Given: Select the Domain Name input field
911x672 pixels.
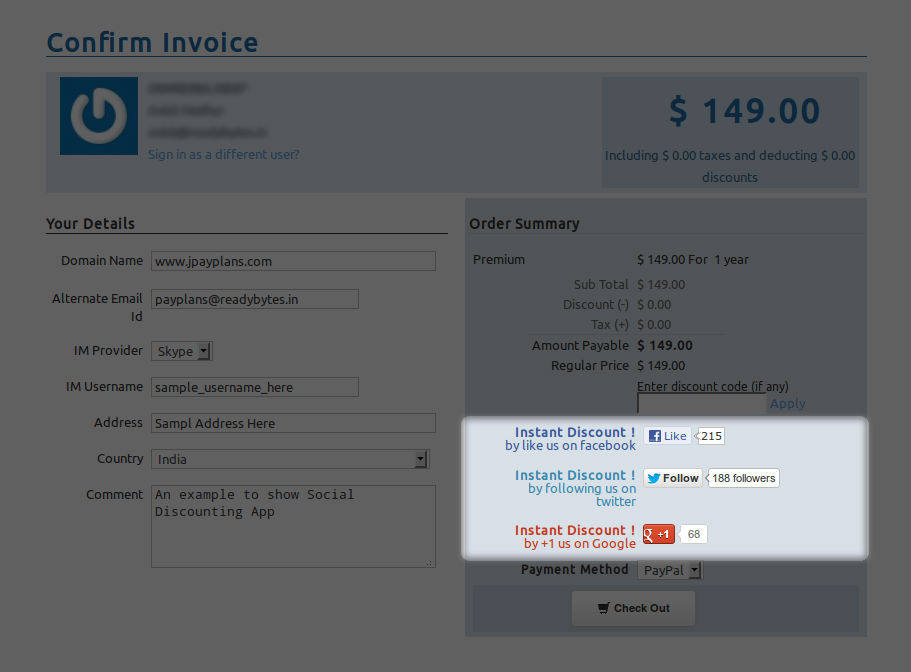Looking at the screenshot, I should [x=293, y=261].
